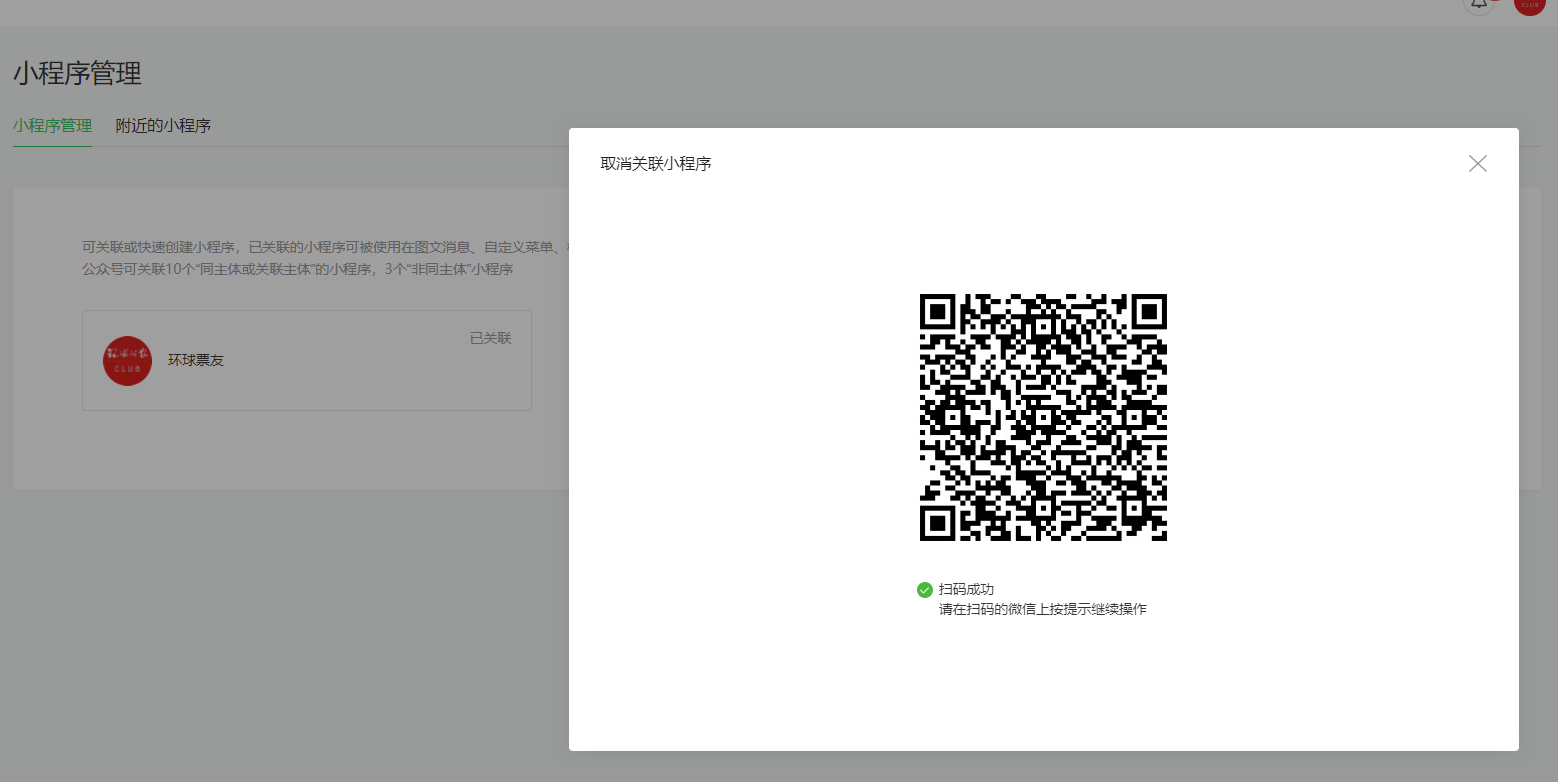Screen dimensions: 1558x782
Task: Open the account avatar at top right
Action: tap(1529, 4)
